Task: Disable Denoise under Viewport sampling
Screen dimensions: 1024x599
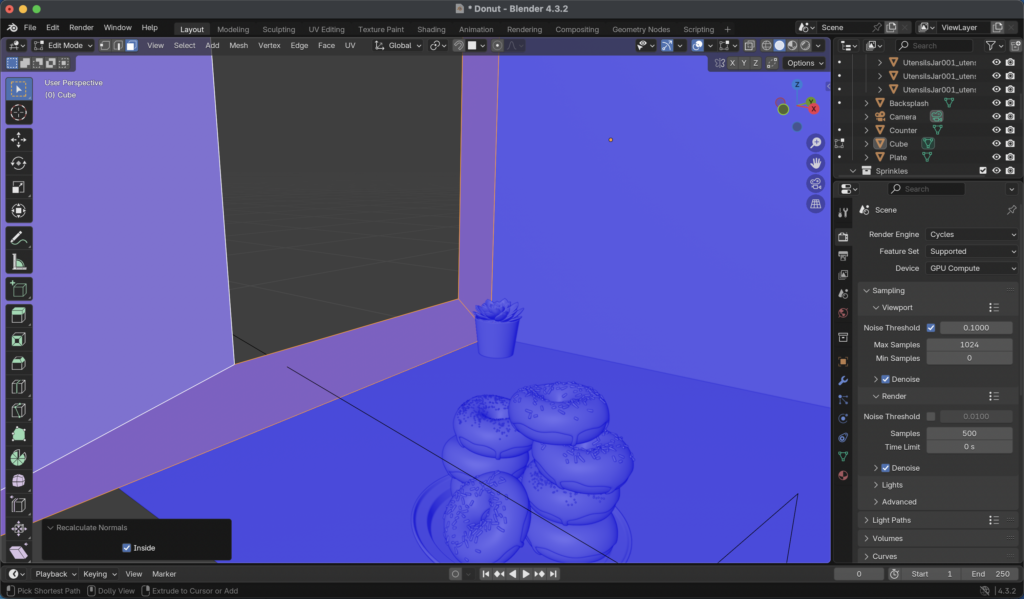Action: click(886, 379)
